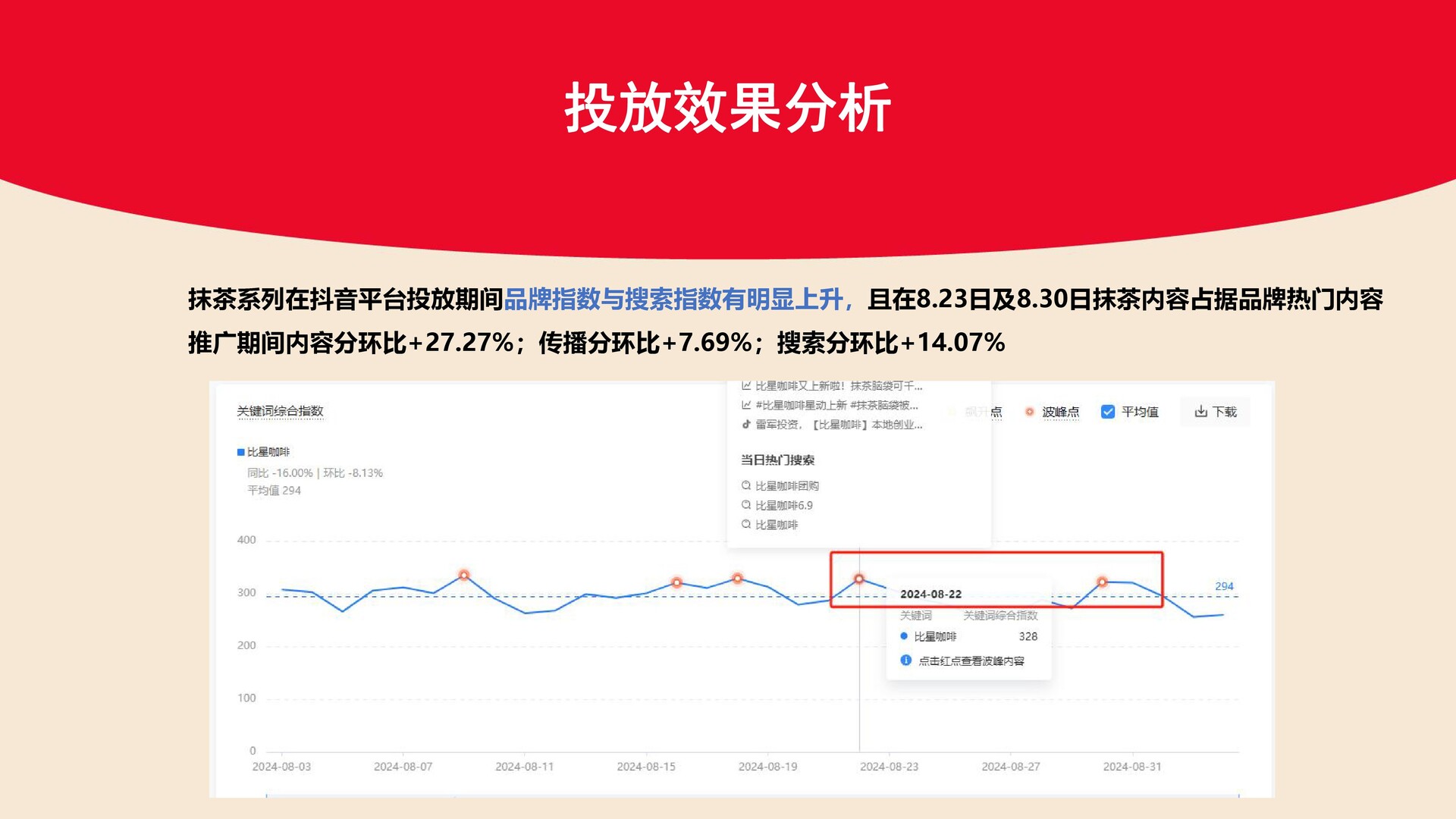Click the slide title 投放效果分析

728,108
